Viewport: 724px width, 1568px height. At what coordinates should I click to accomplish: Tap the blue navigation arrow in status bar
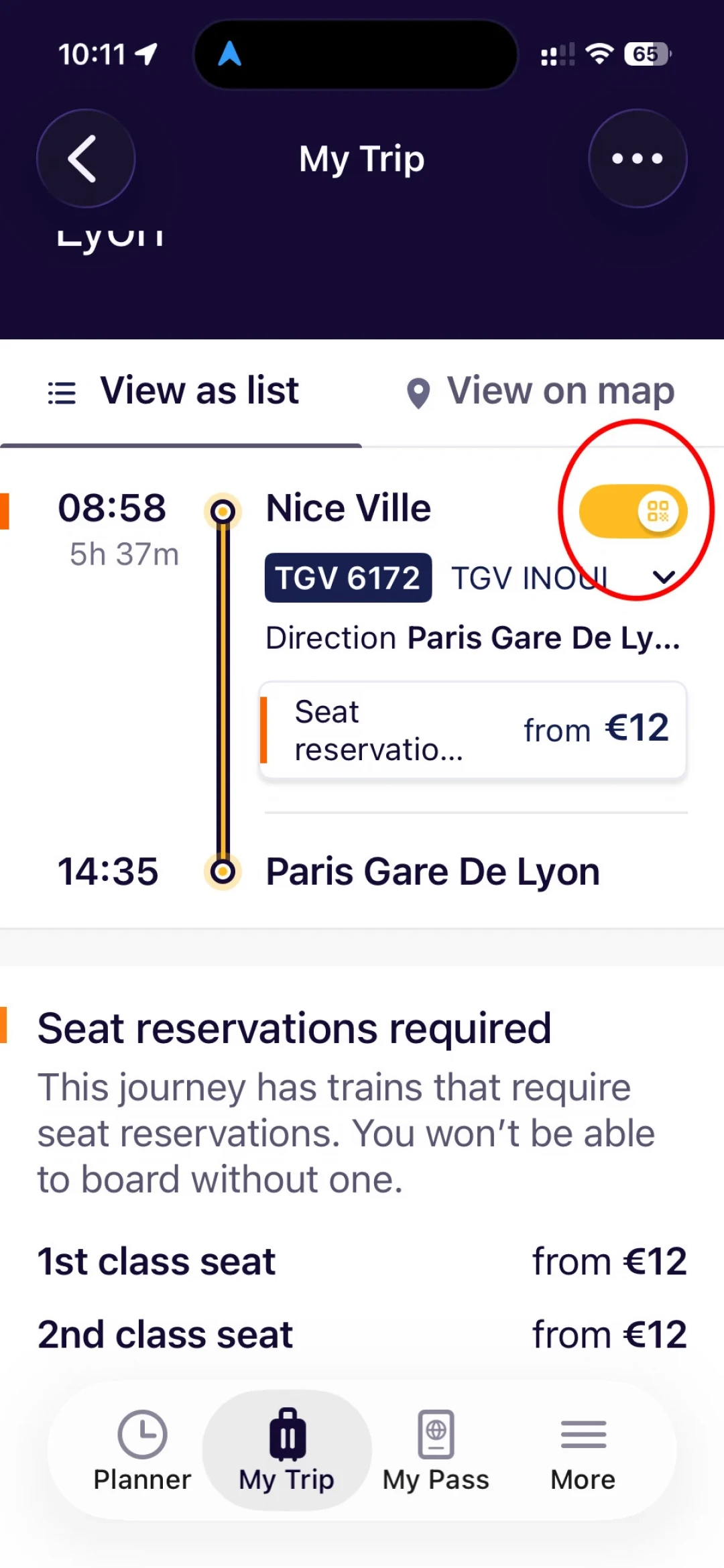click(229, 53)
